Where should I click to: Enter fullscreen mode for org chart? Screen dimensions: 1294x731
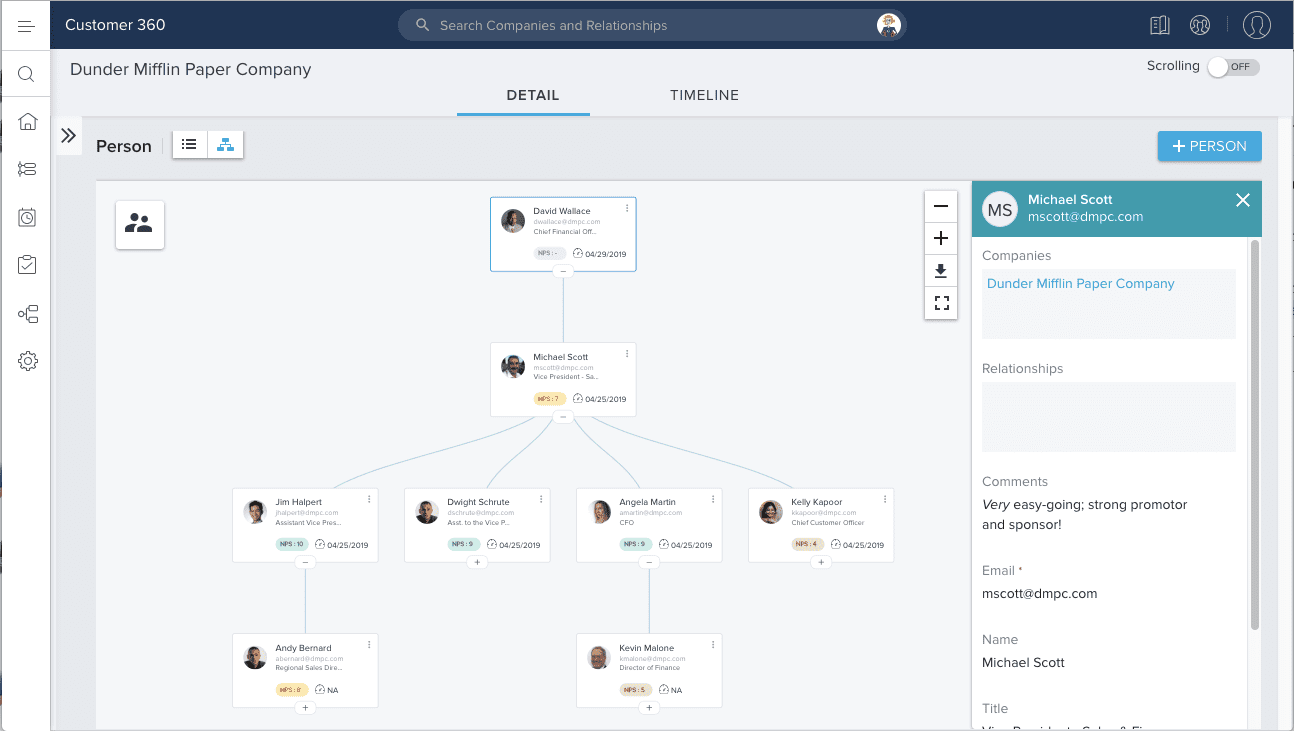tap(940, 303)
